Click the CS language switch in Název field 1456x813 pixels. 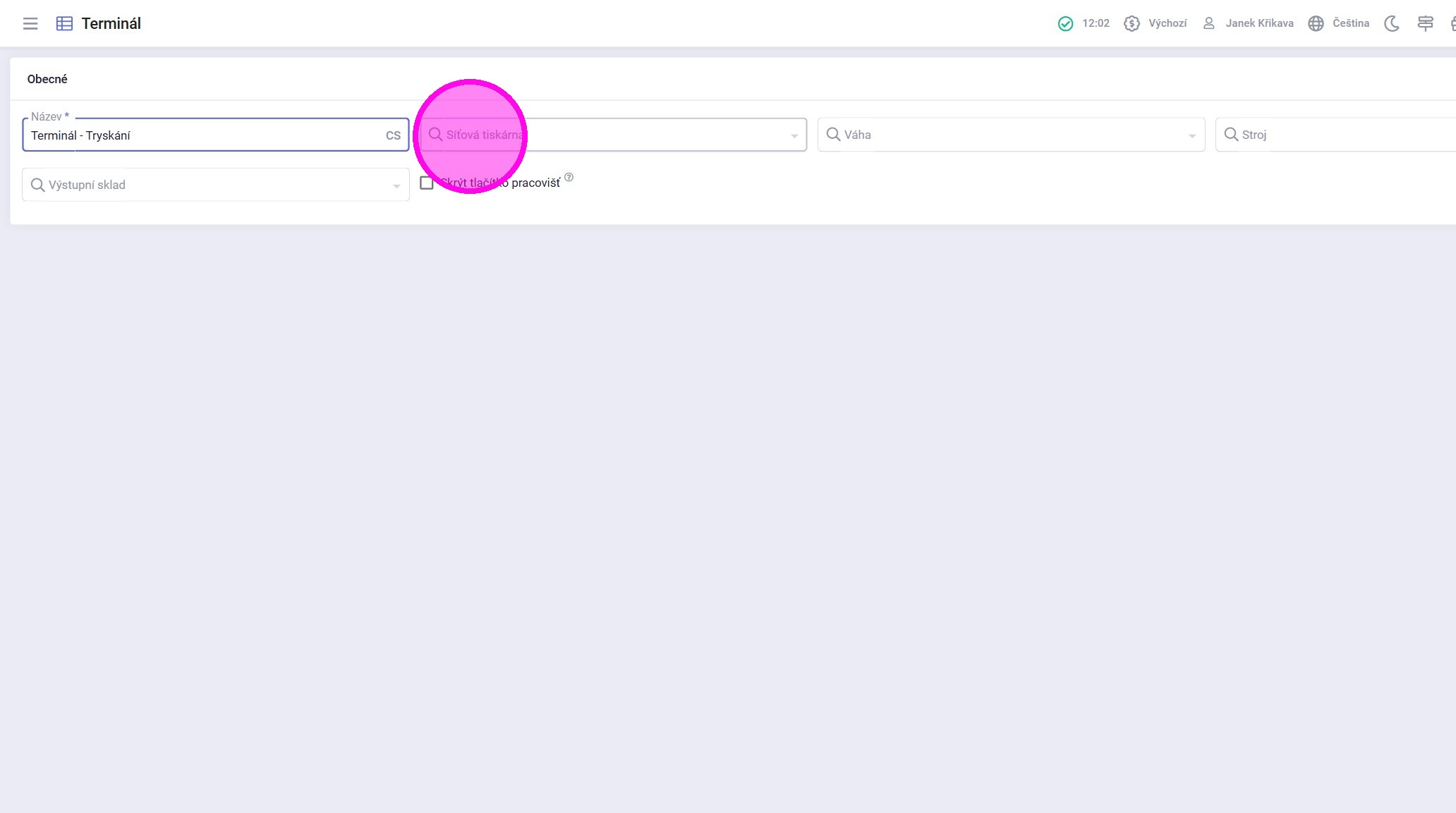[393, 135]
